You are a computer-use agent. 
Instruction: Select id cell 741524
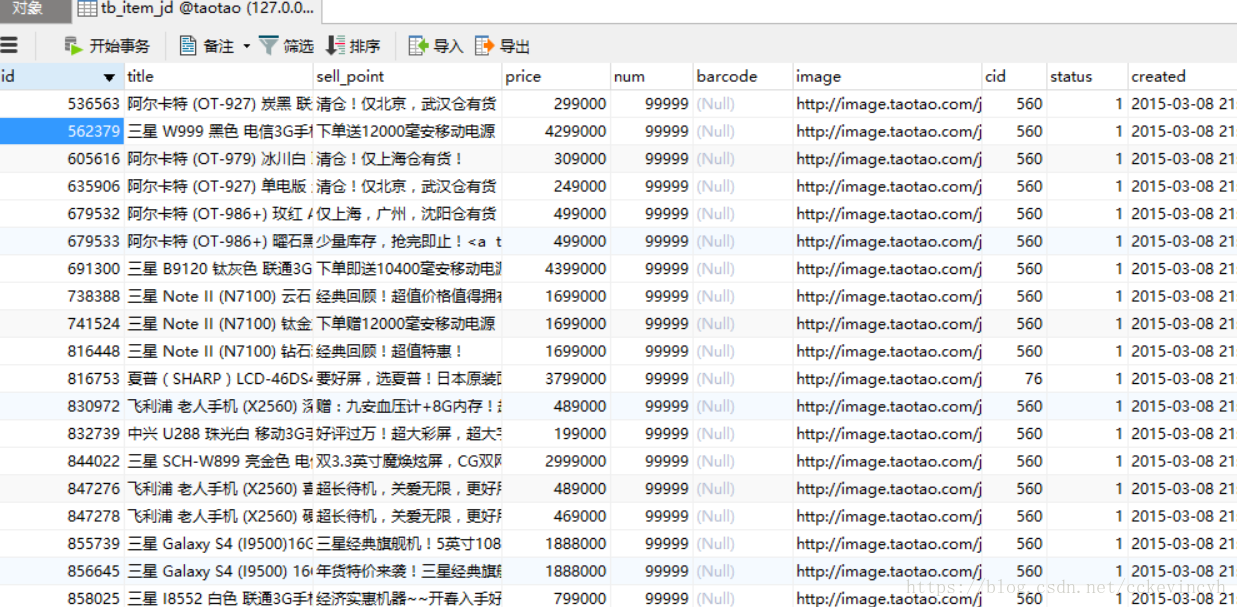[x=62, y=324]
